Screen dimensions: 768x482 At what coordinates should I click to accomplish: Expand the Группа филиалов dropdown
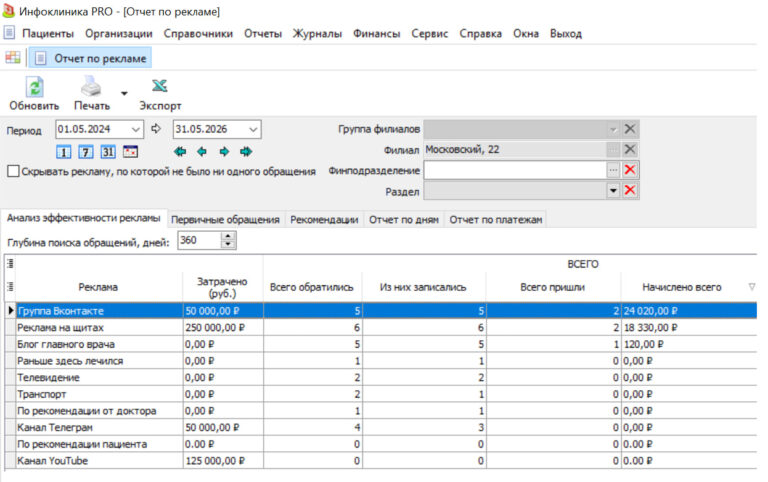click(x=613, y=129)
